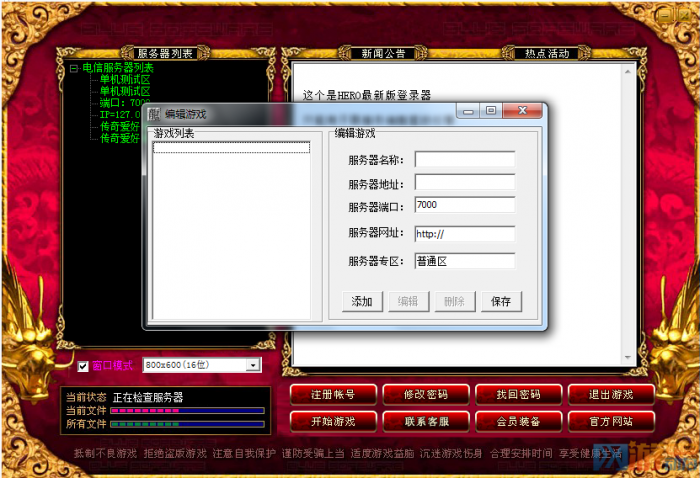Close the 编辑游戏 dialog

[x=524, y=112]
